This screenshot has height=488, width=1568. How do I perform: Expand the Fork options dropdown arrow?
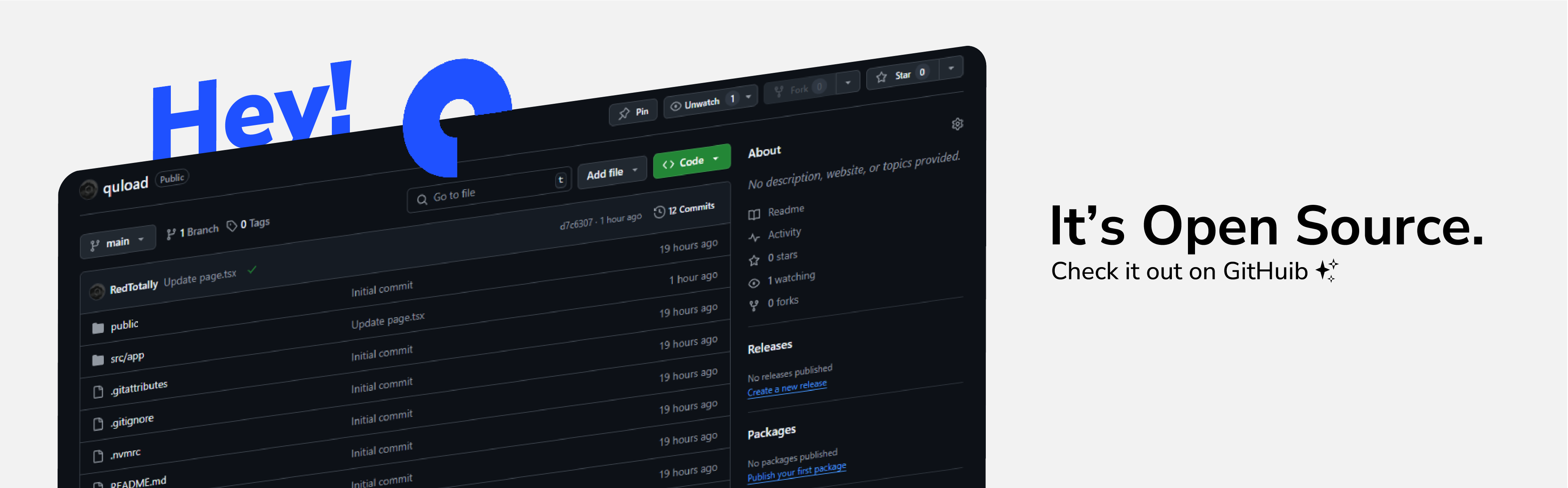(x=847, y=82)
